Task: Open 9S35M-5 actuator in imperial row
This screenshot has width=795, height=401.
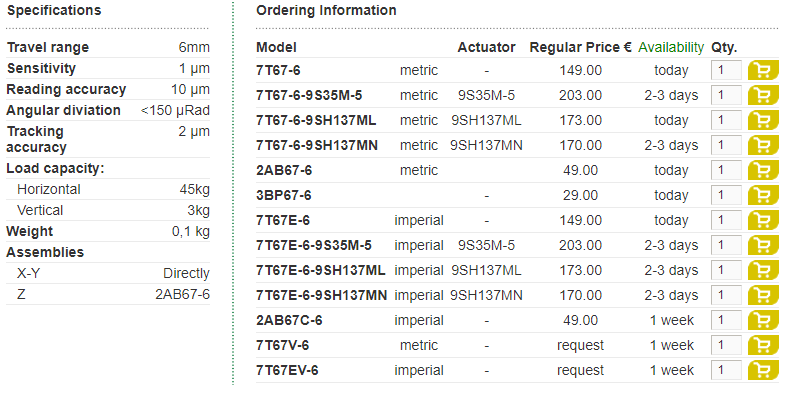Action: pyautogui.click(x=486, y=245)
